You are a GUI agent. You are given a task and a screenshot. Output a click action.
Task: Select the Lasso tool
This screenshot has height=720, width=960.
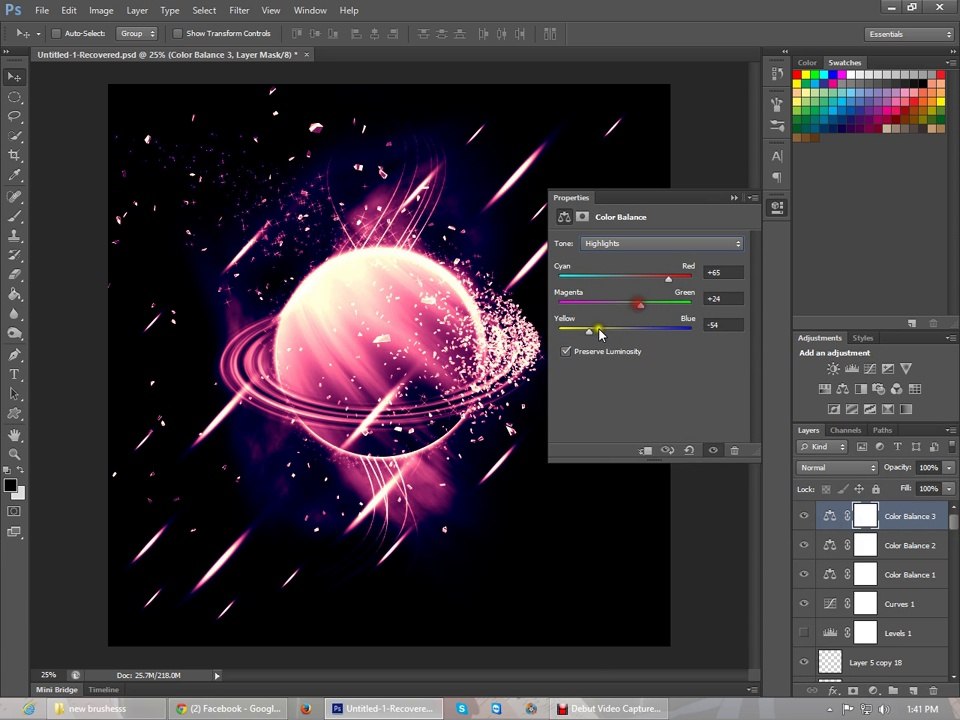(14, 116)
